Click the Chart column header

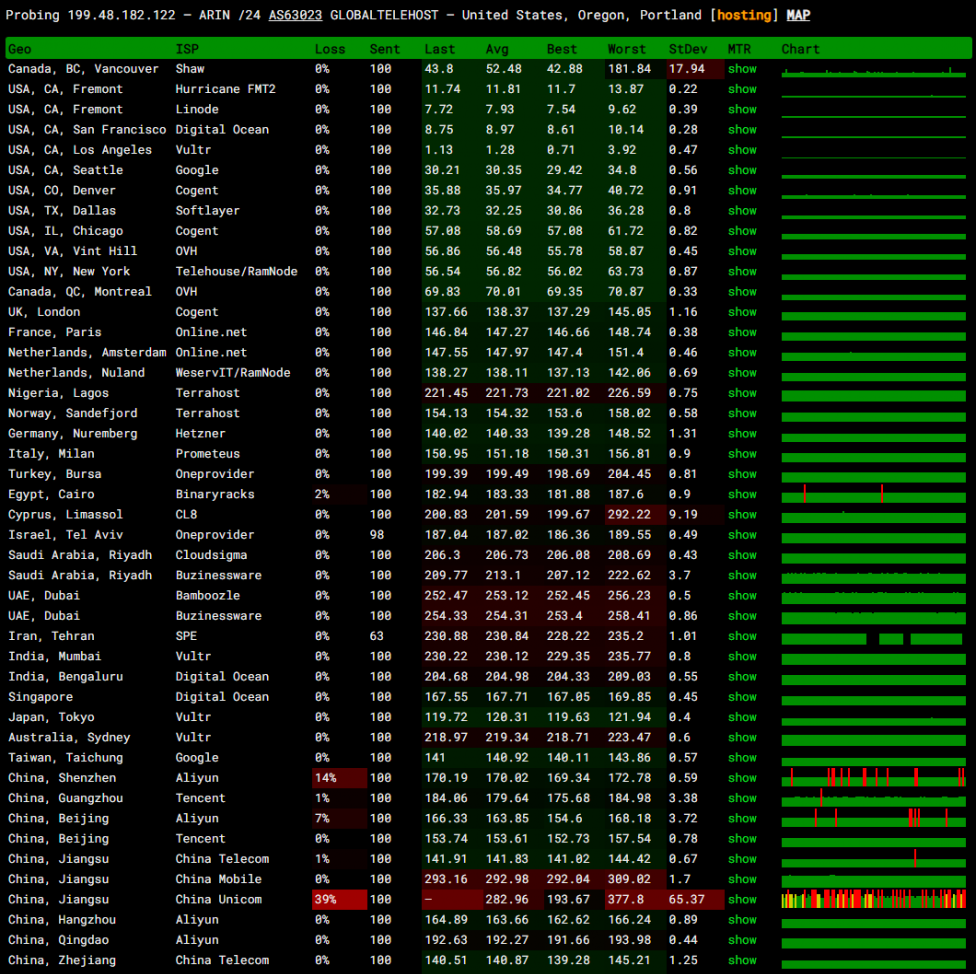[800, 49]
